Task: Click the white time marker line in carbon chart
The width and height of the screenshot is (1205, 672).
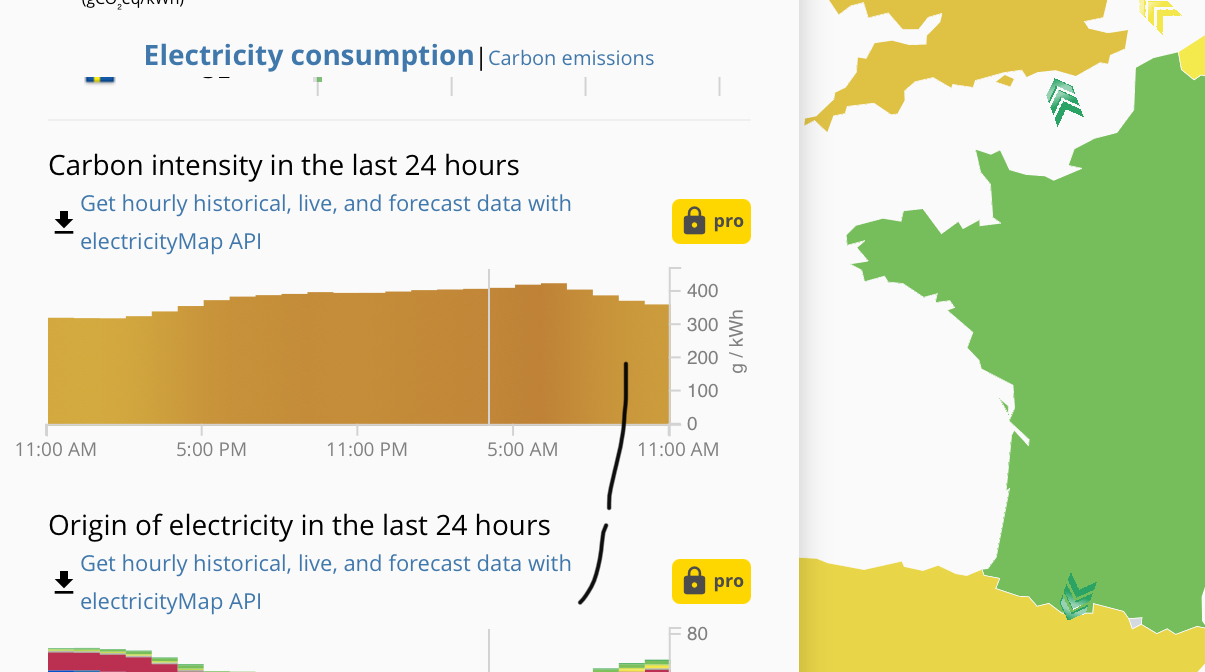Action: point(489,346)
